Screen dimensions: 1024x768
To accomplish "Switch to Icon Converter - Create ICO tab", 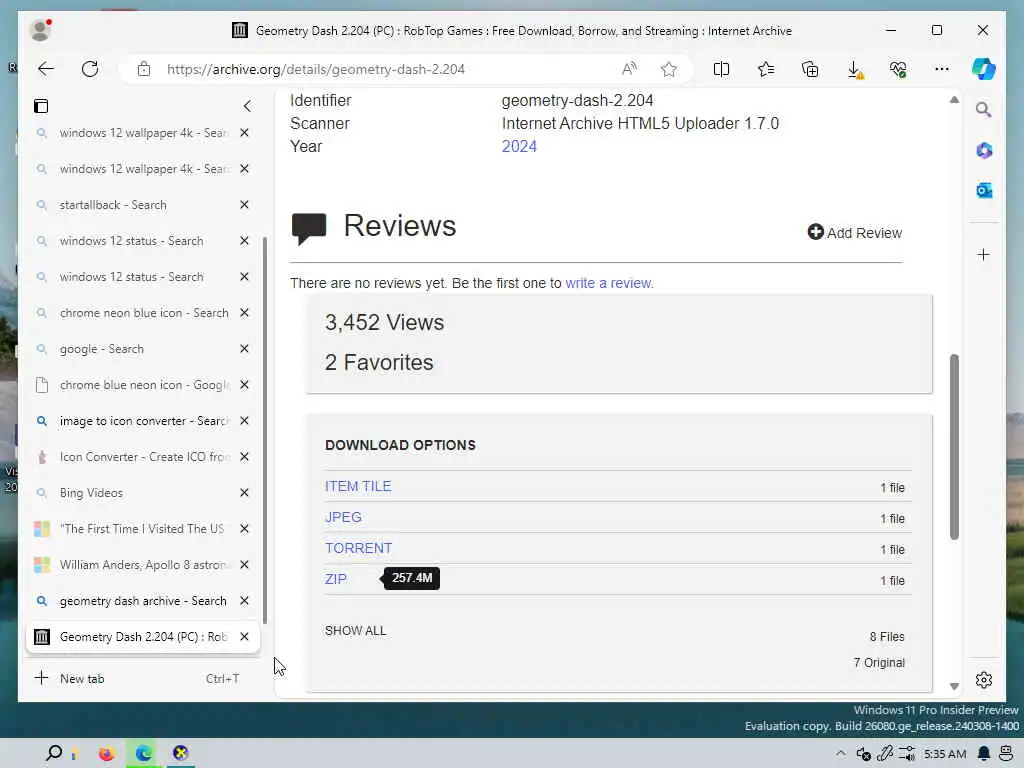I will (133, 457).
